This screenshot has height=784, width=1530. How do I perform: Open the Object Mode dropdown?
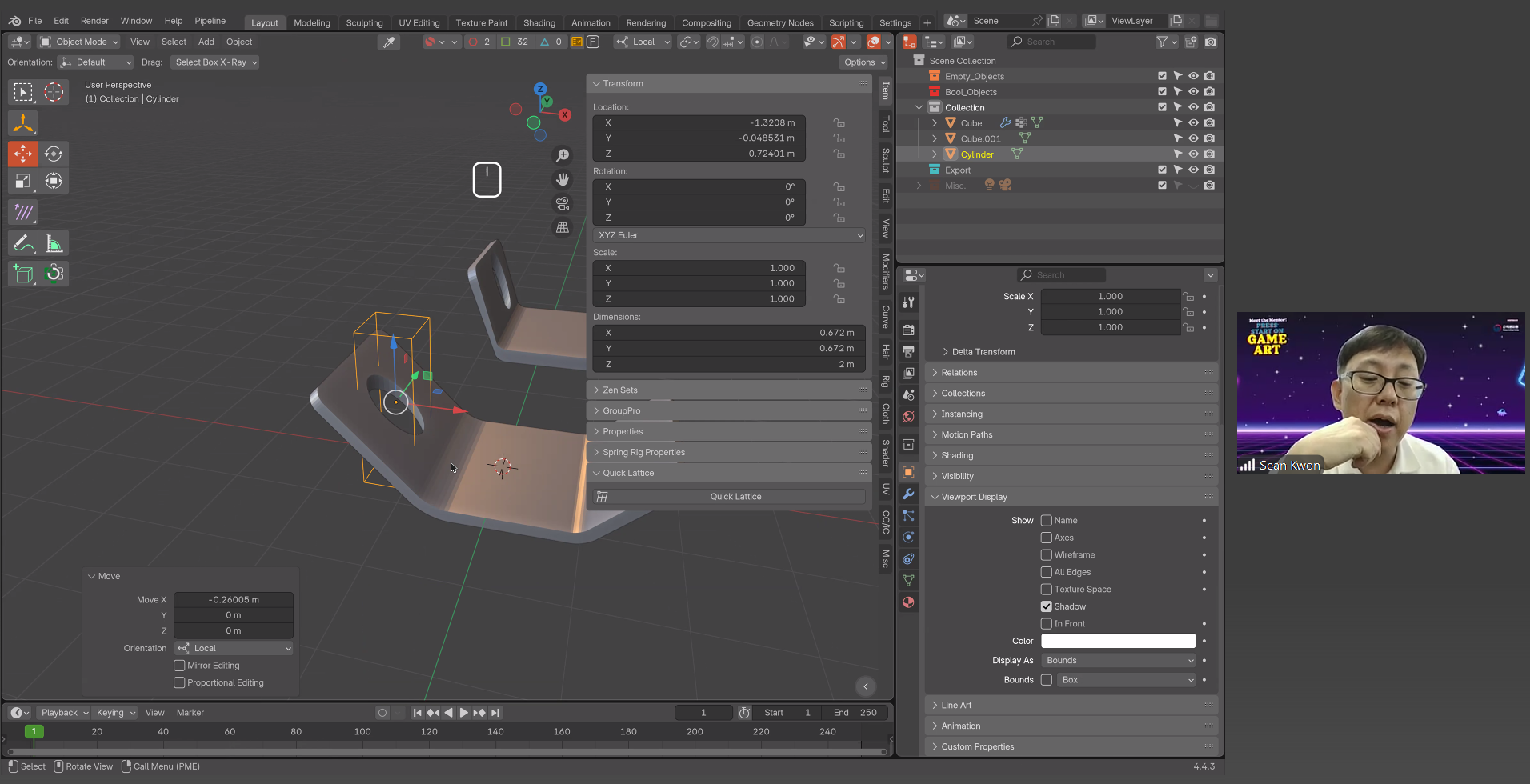coord(79,42)
